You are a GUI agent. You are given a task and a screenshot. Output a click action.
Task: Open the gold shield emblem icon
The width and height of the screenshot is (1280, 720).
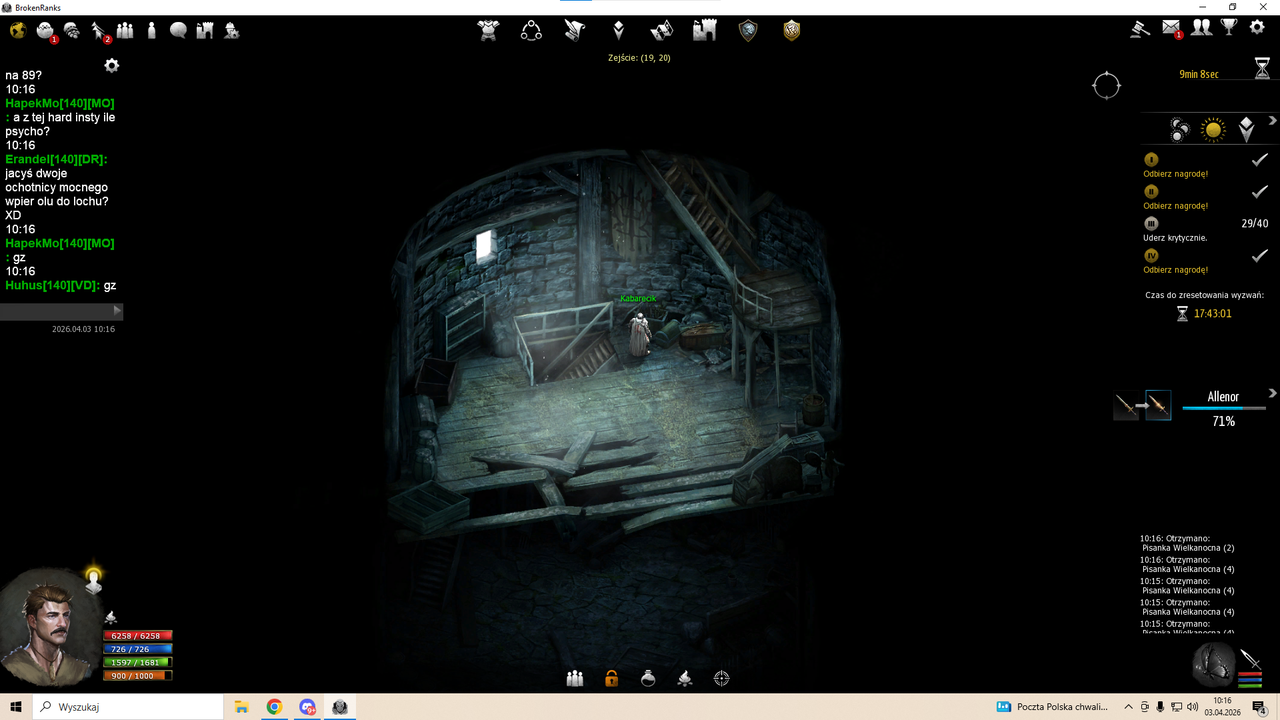[792, 30]
